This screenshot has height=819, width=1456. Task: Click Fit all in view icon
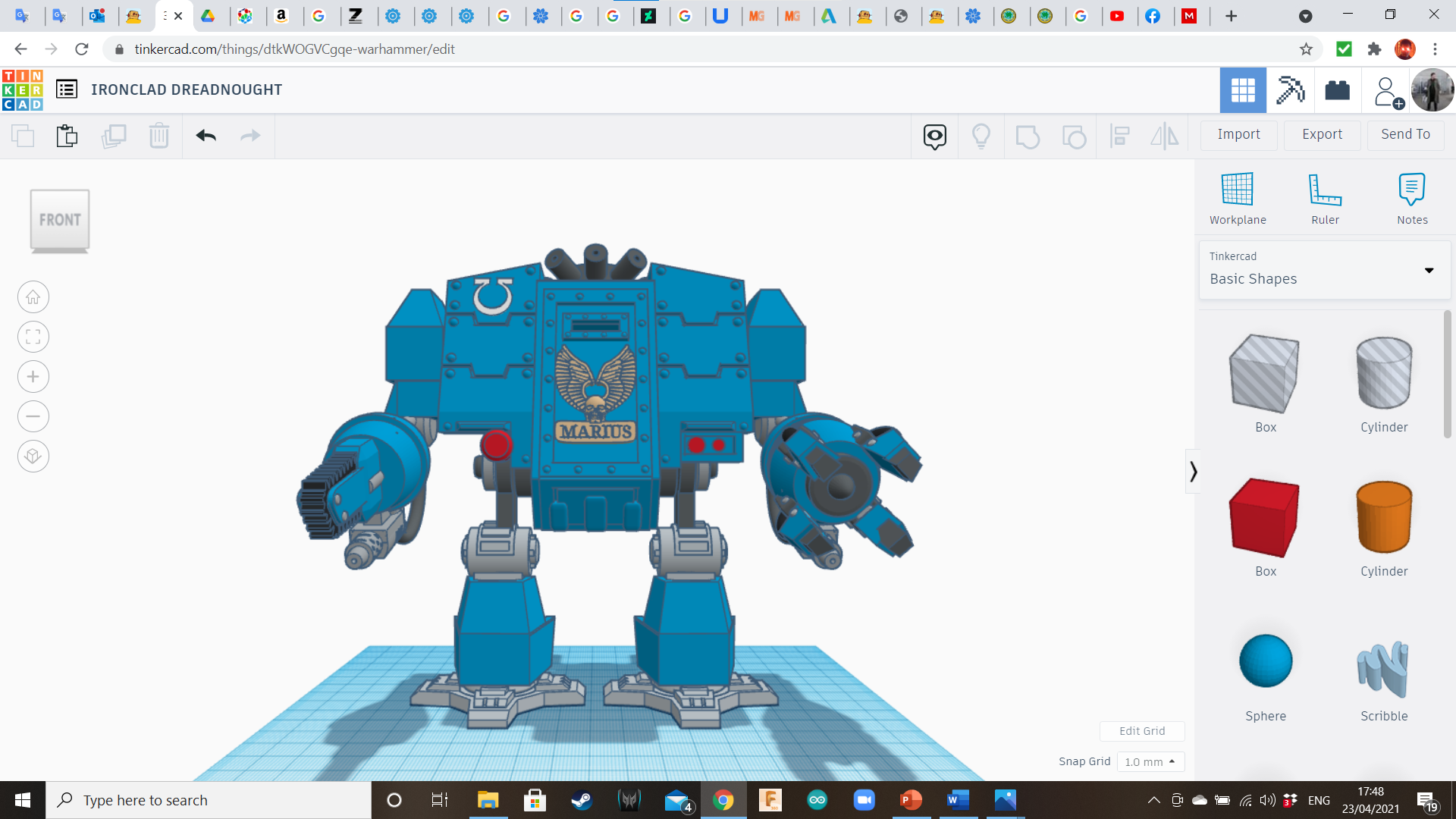(x=33, y=337)
